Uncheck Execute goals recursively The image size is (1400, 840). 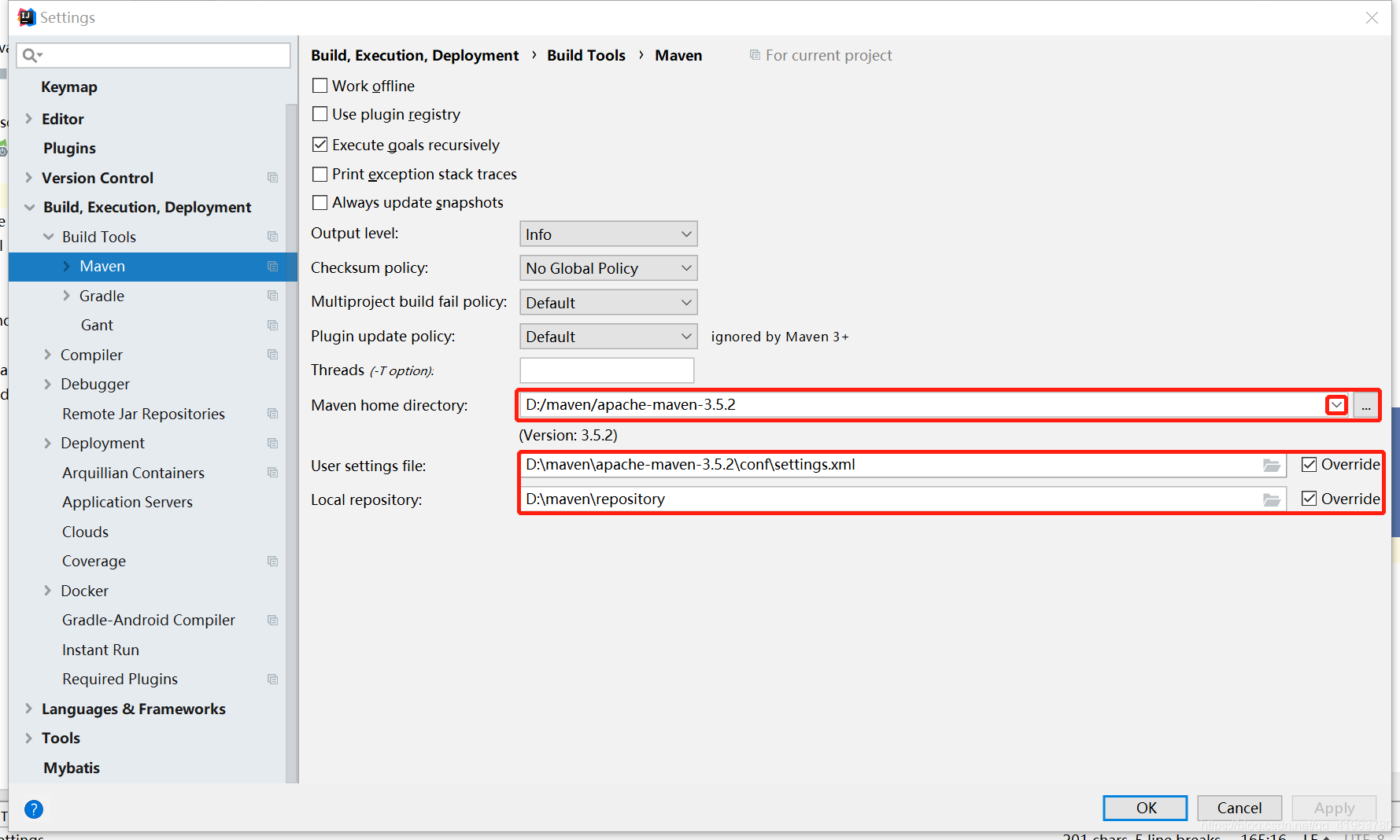(x=320, y=145)
